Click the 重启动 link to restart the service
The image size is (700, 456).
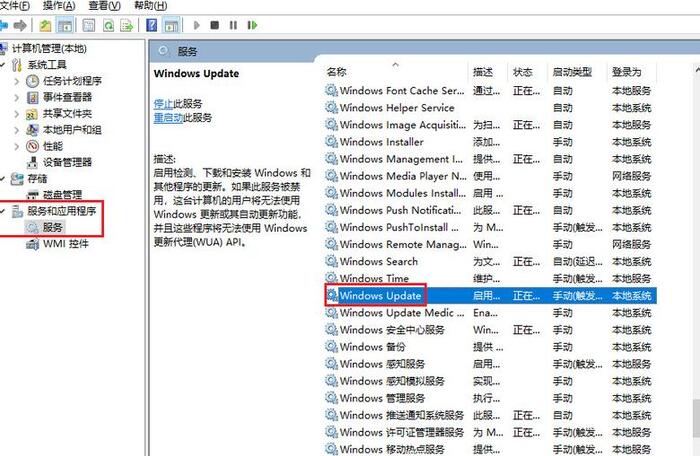tap(168, 118)
